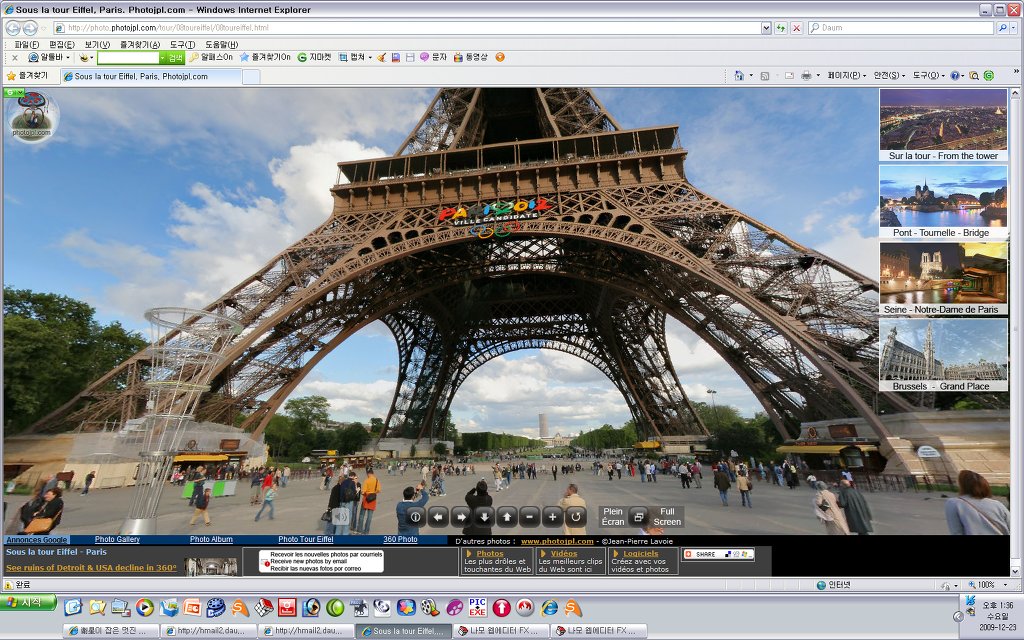
Task: Open the Seine Notre-Dame de Paris thumbnail
Action: 943,279
